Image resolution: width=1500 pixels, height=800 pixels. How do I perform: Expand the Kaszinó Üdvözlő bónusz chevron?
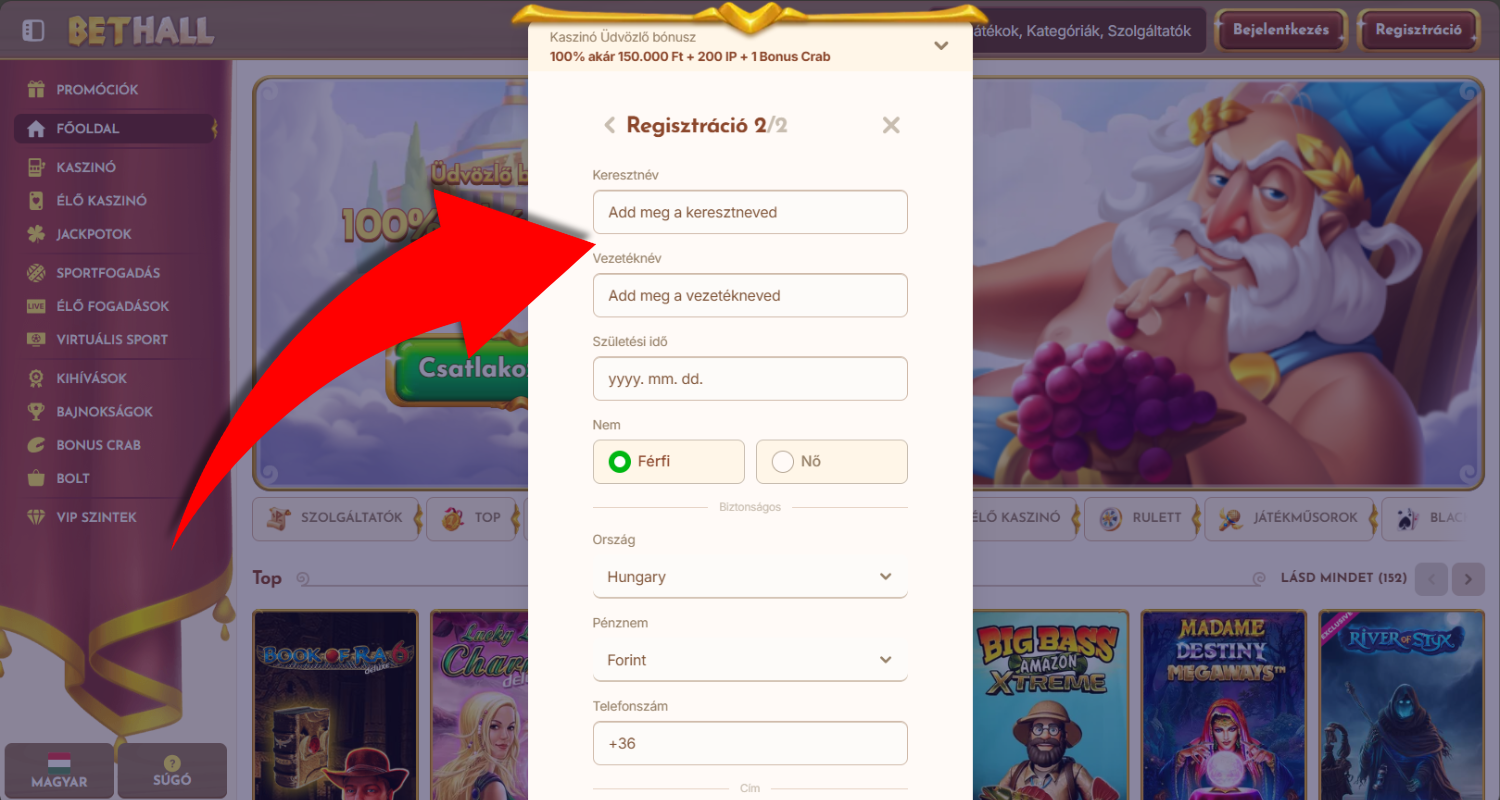(941, 46)
